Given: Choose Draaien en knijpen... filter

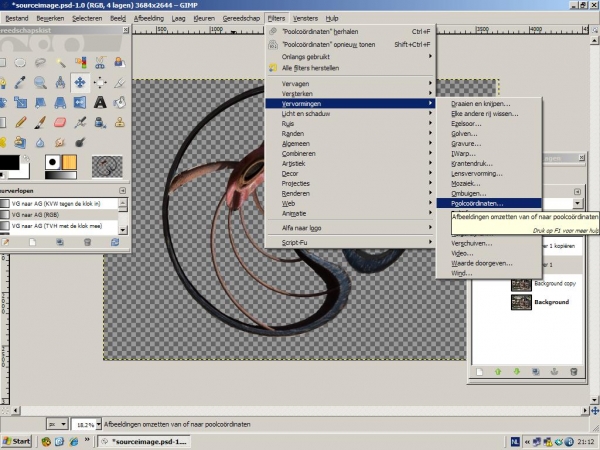Looking at the screenshot, I should (489, 103).
